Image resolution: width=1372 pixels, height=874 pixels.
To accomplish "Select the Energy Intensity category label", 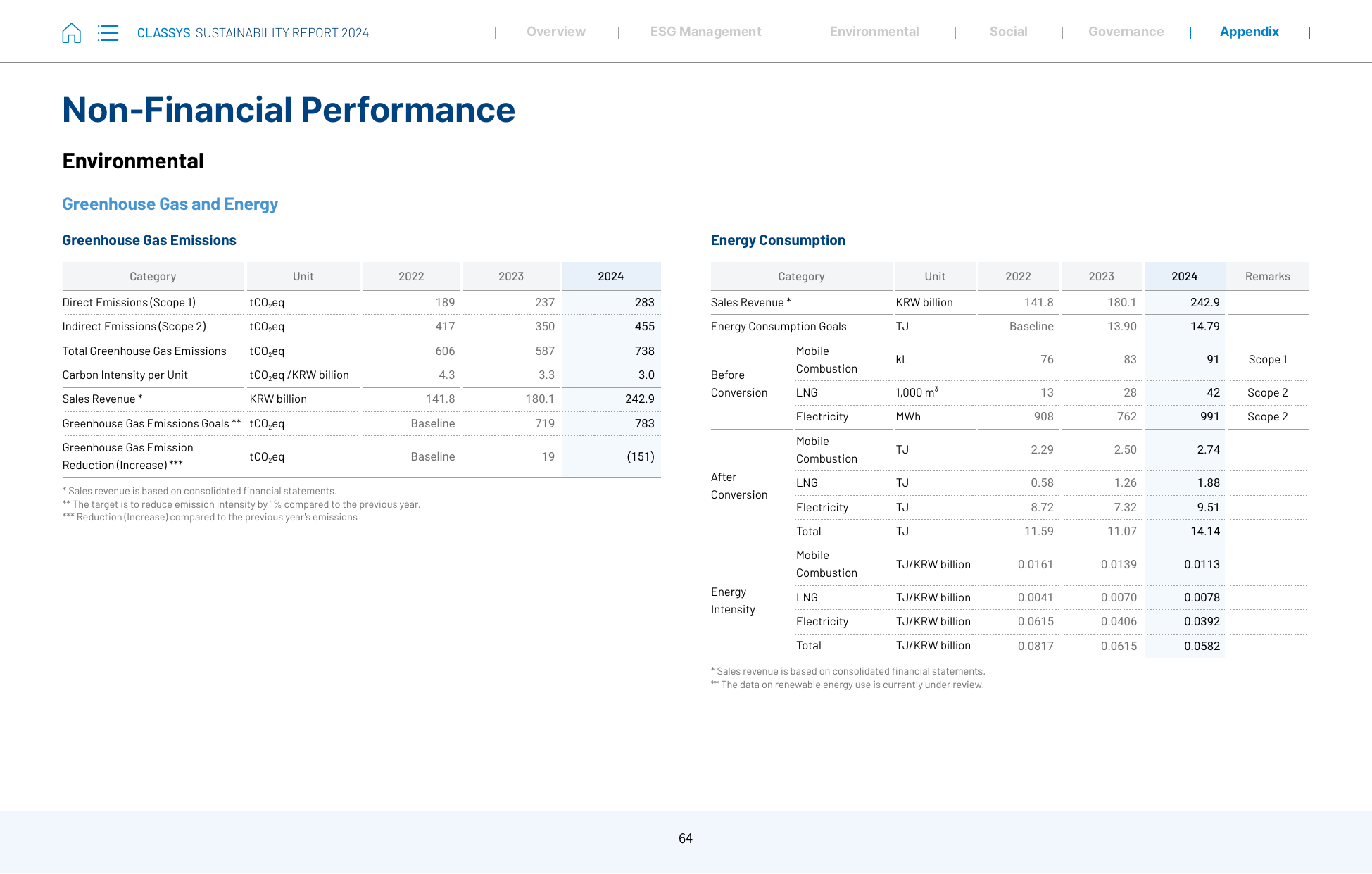I will [x=733, y=601].
